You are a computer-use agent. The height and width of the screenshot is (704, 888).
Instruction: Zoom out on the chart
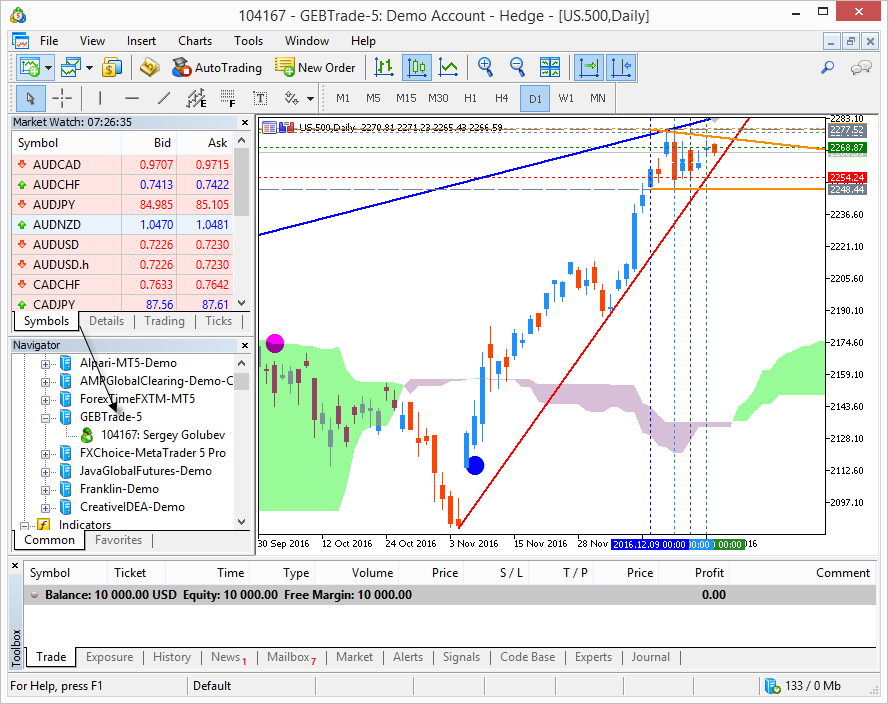click(517, 67)
